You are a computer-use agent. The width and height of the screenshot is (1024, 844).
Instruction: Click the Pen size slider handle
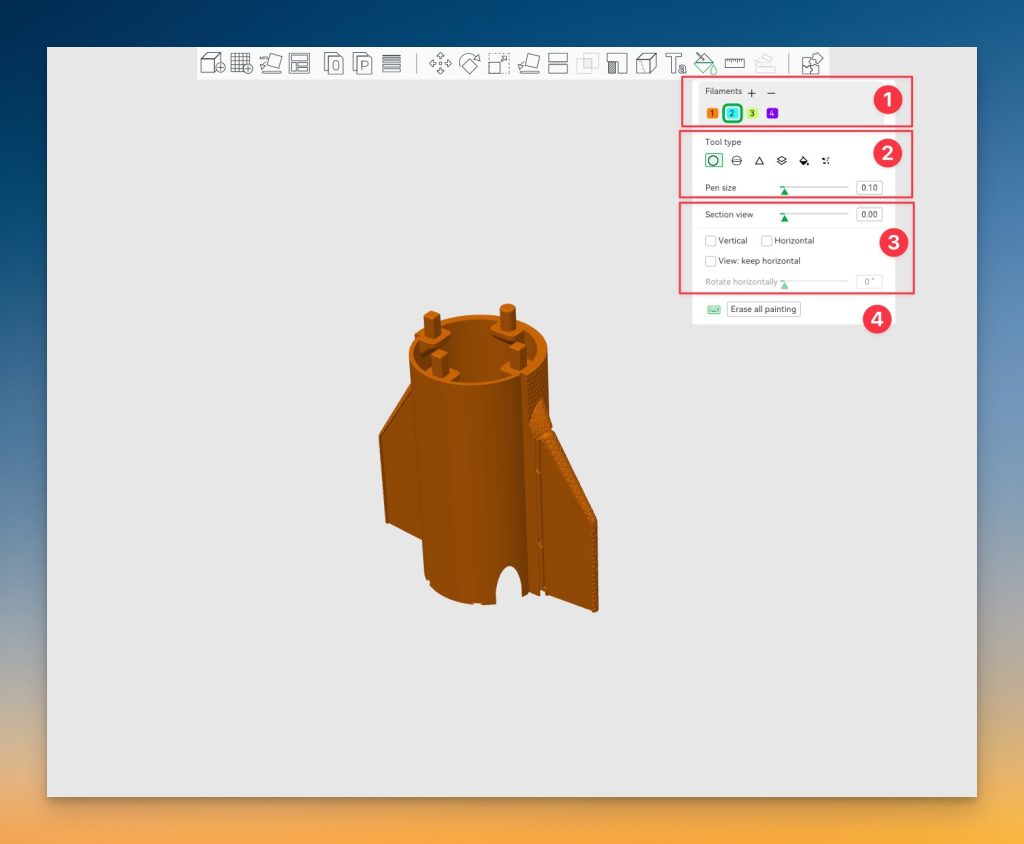(784, 189)
